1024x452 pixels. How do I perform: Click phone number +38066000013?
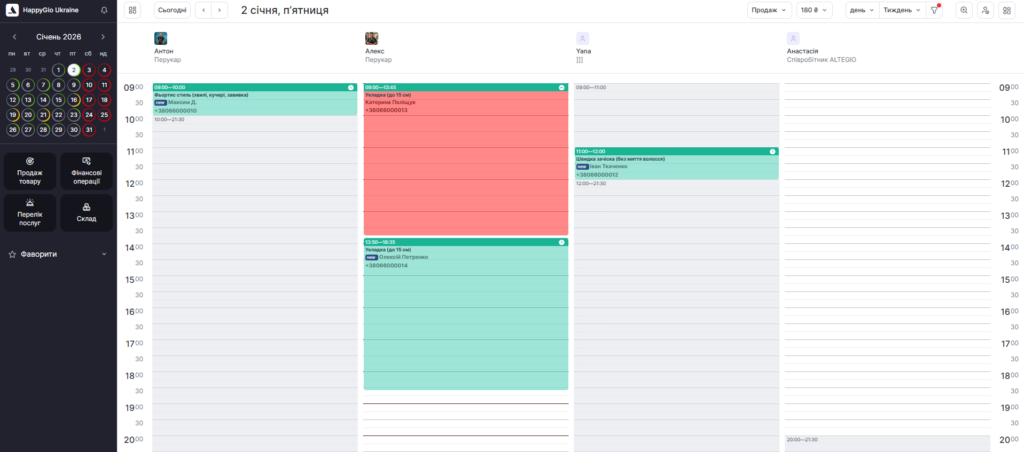(386, 110)
